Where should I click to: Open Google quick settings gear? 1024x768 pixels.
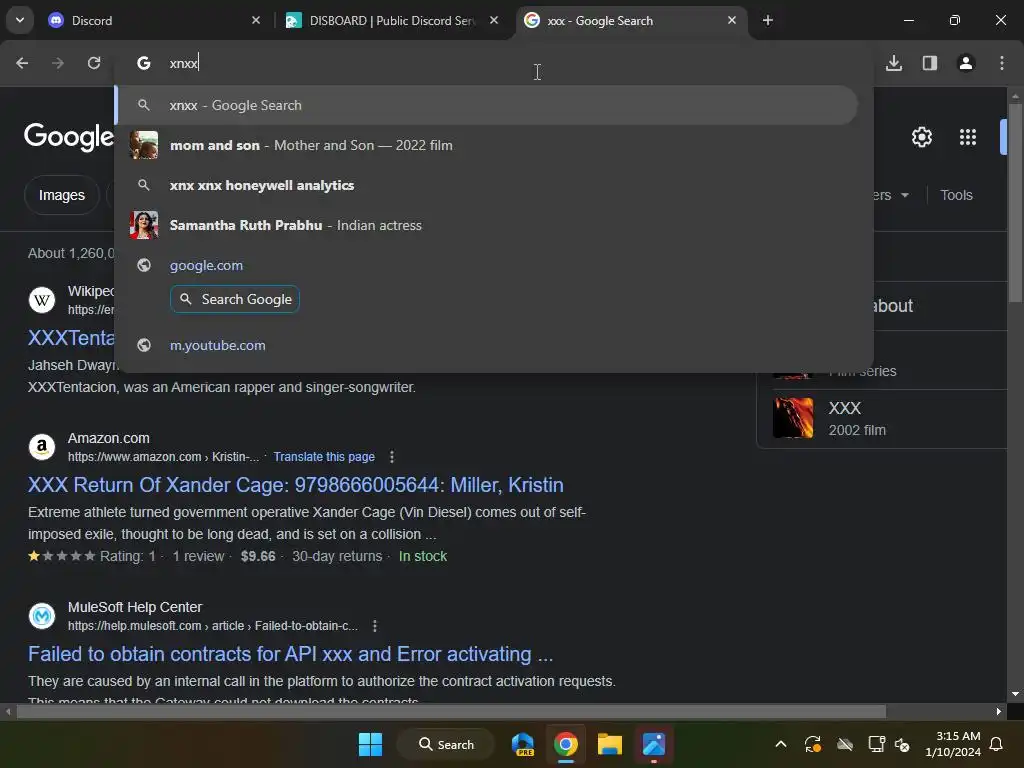pyautogui.click(x=921, y=137)
